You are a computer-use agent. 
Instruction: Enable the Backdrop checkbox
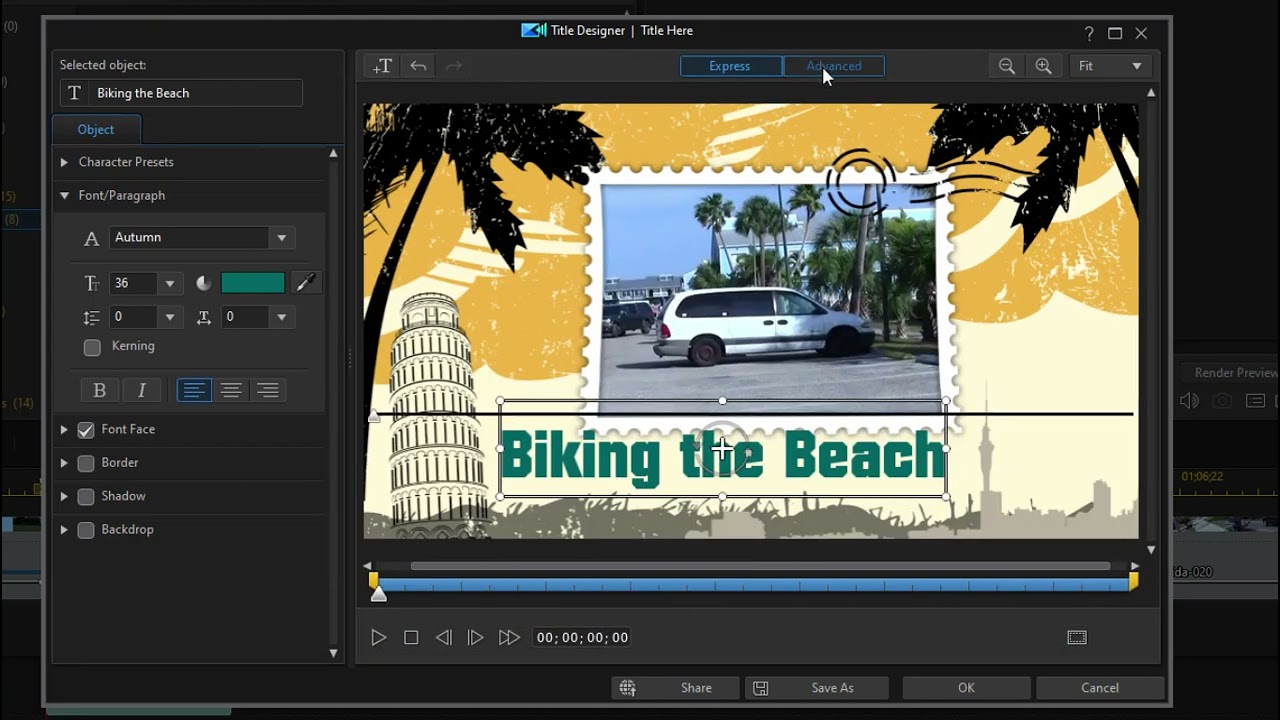[86, 530]
